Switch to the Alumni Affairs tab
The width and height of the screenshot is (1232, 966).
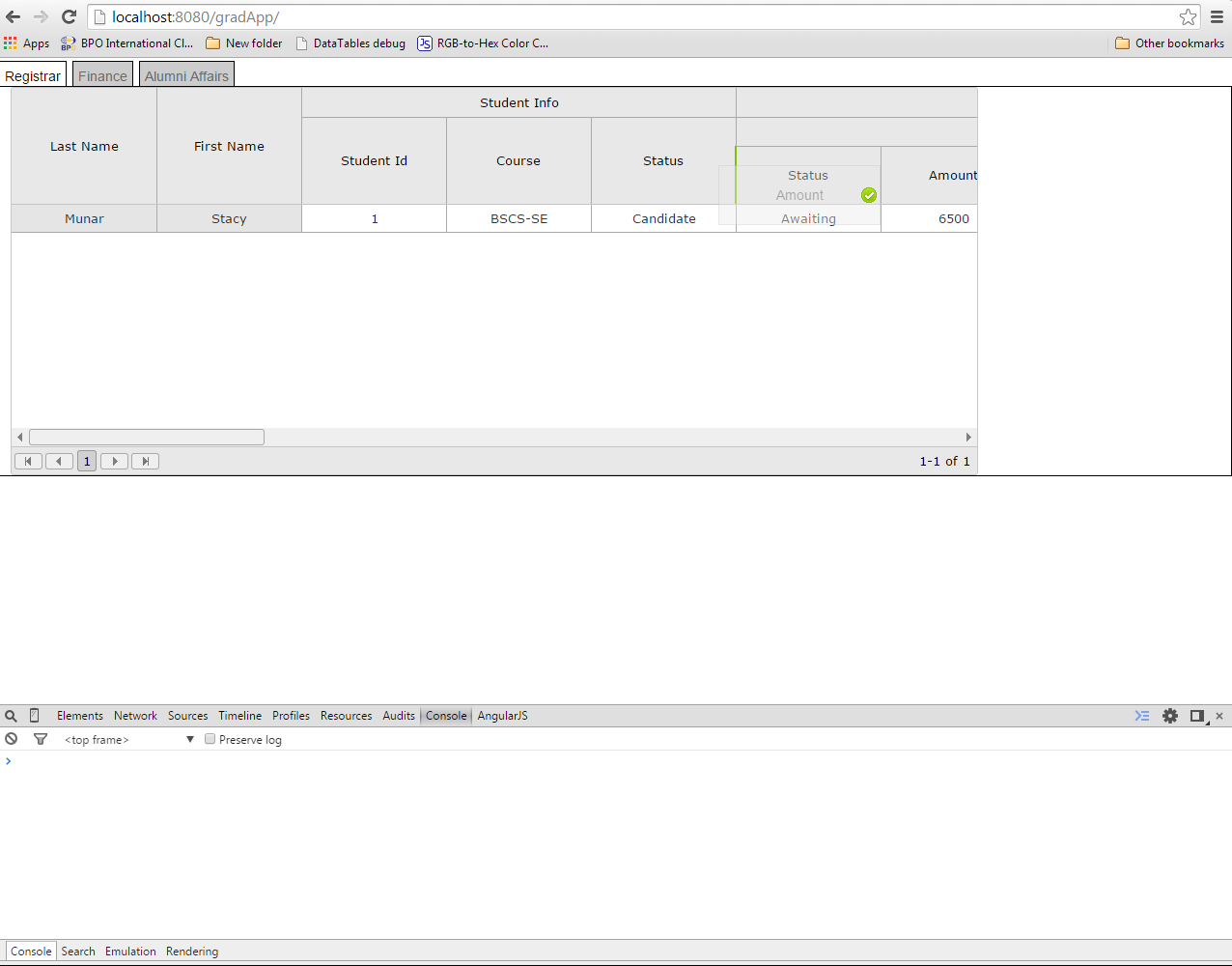(186, 75)
